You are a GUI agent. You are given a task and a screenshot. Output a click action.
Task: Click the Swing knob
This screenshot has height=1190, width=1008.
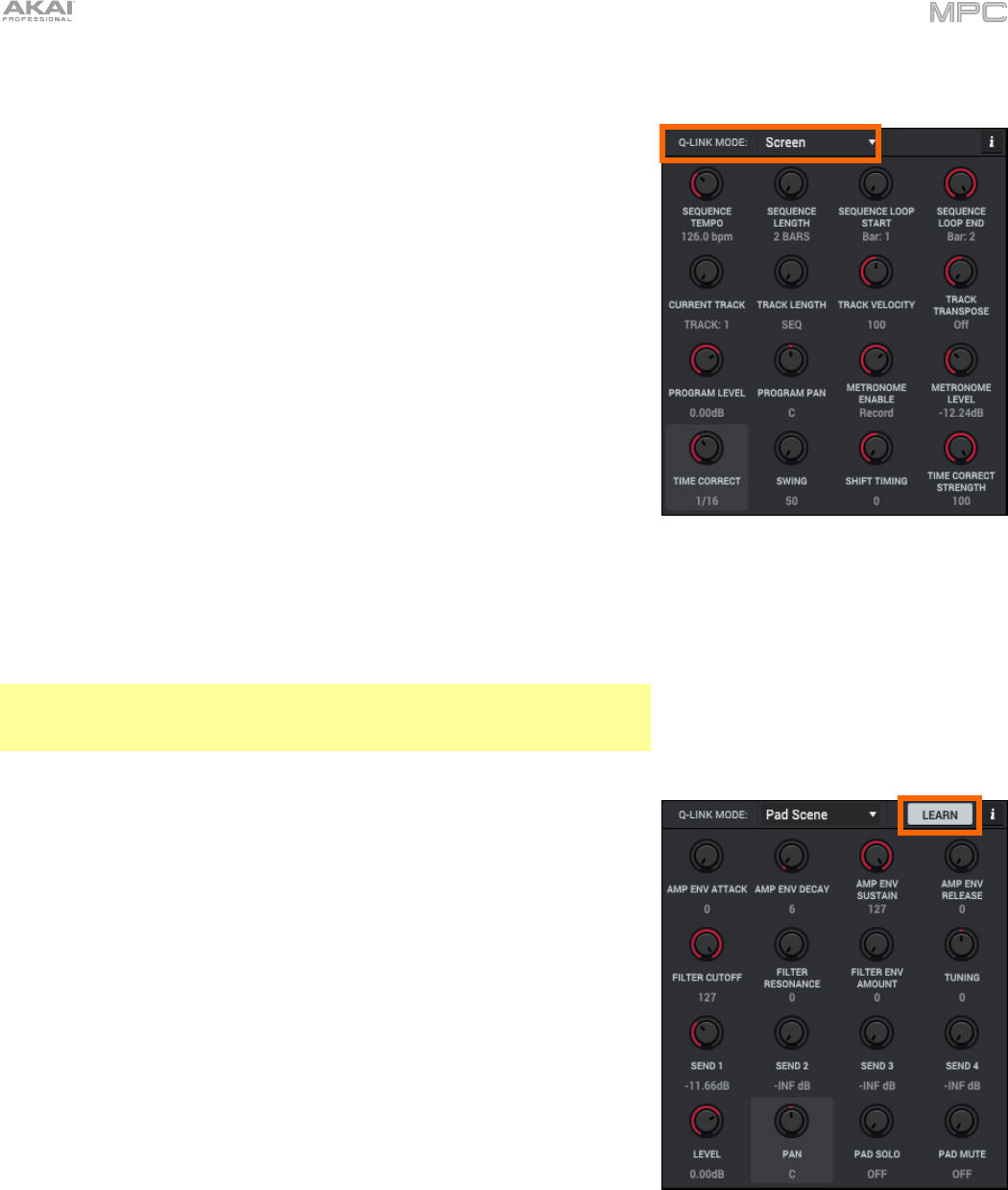point(791,449)
